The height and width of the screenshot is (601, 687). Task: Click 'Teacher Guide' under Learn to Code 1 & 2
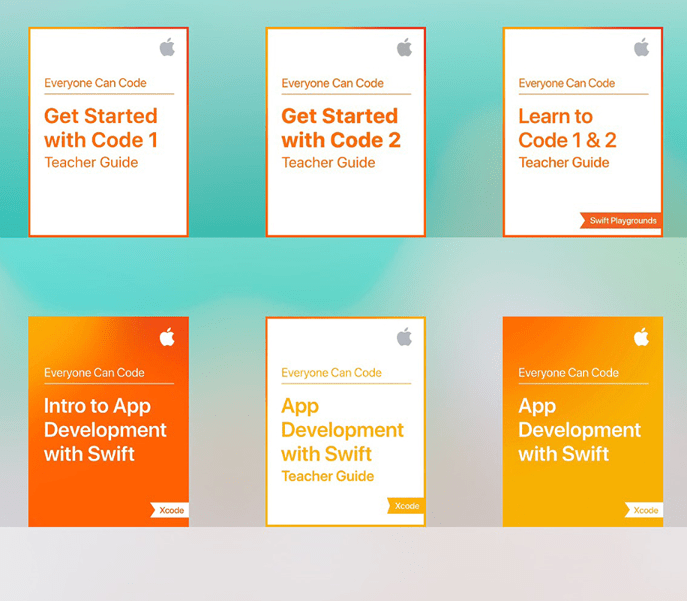tap(564, 163)
